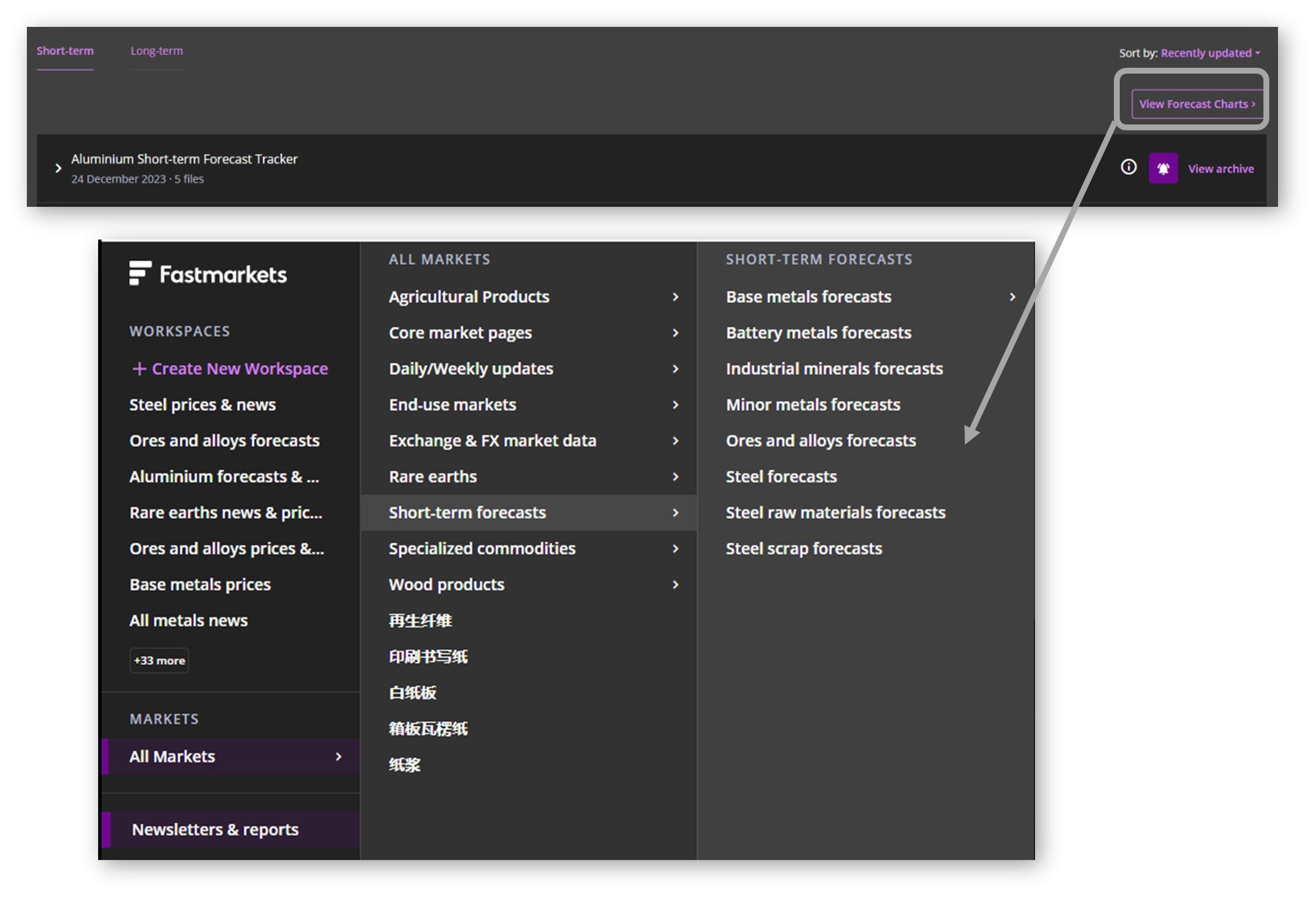Select the 印刷书写纸 market

point(428,657)
